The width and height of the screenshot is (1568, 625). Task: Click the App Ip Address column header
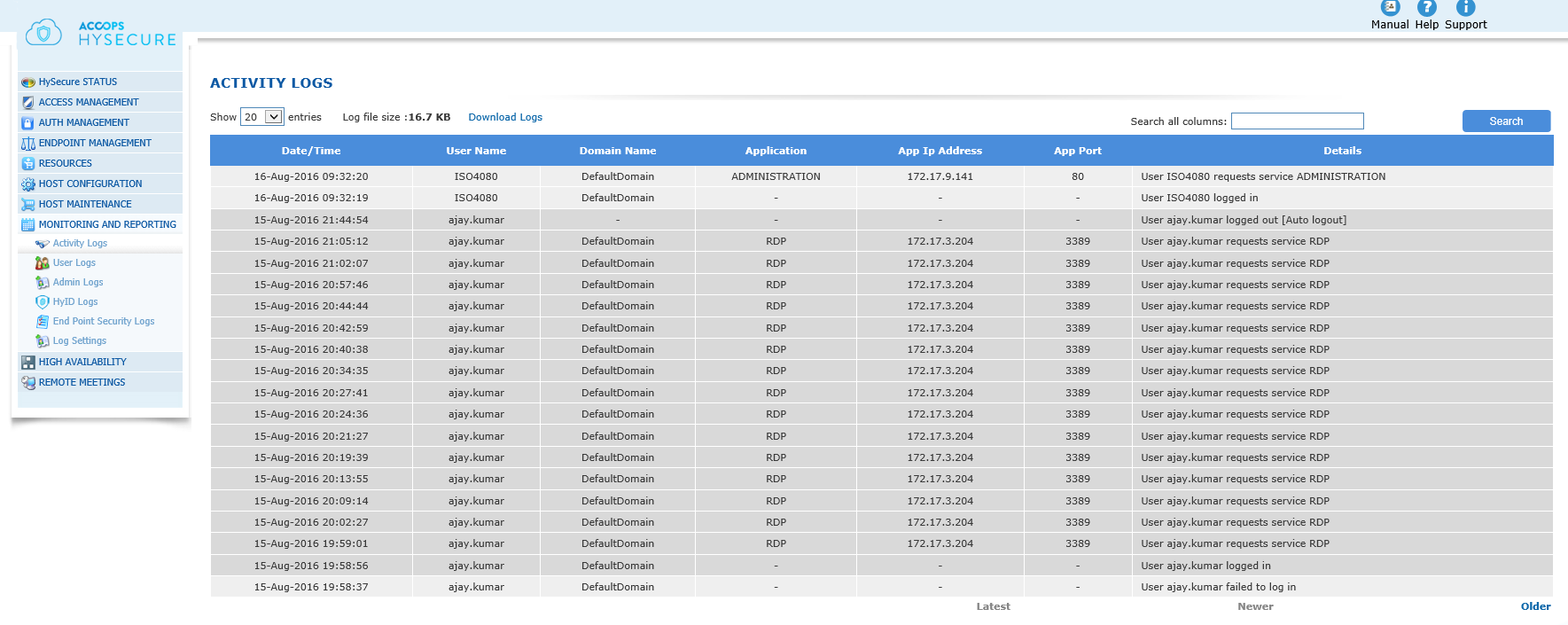pos(940,151)
